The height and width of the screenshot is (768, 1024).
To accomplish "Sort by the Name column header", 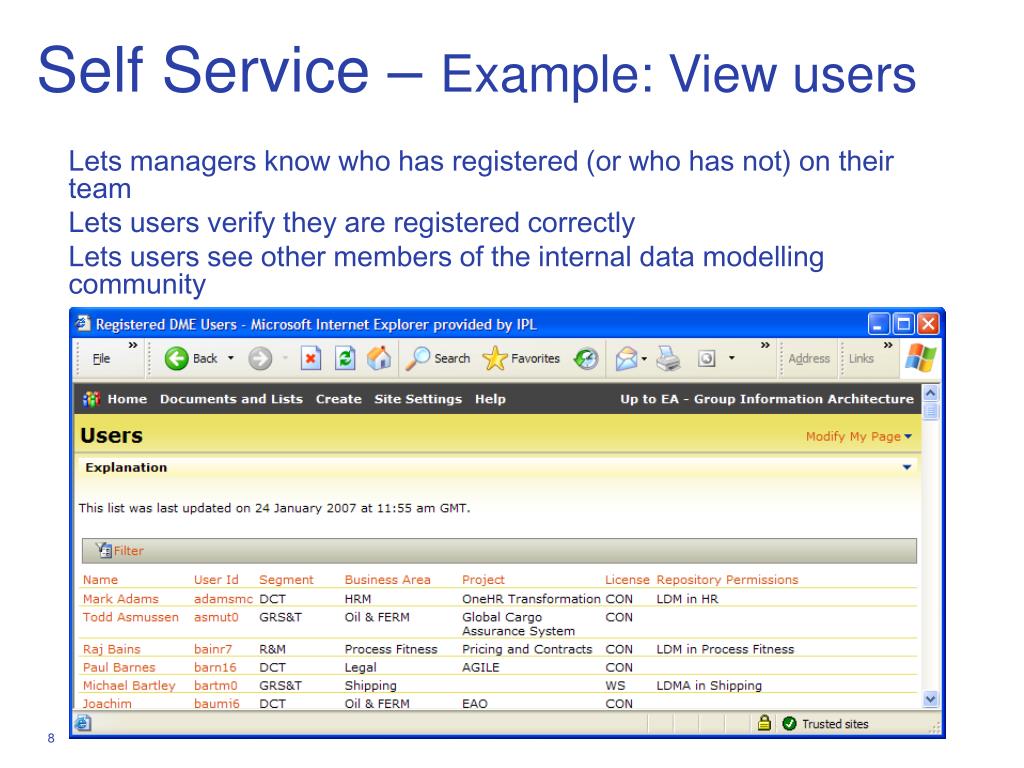I will (x=100, y=580).
